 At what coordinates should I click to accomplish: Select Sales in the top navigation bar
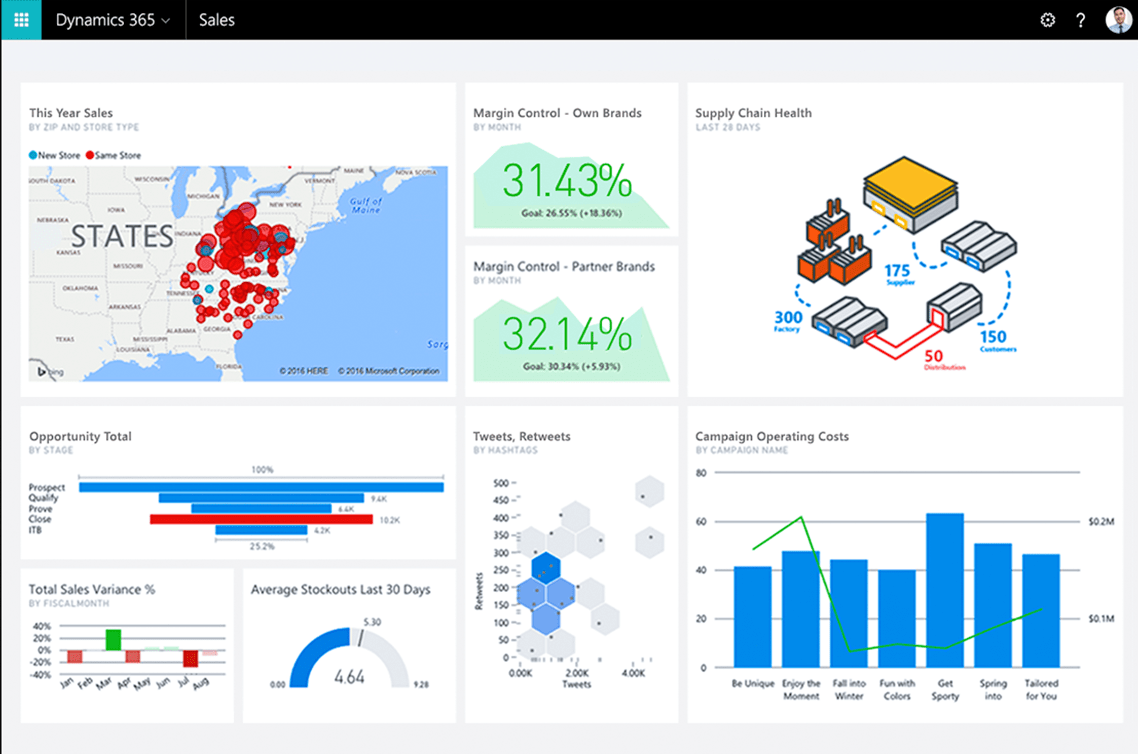[217, 20]
